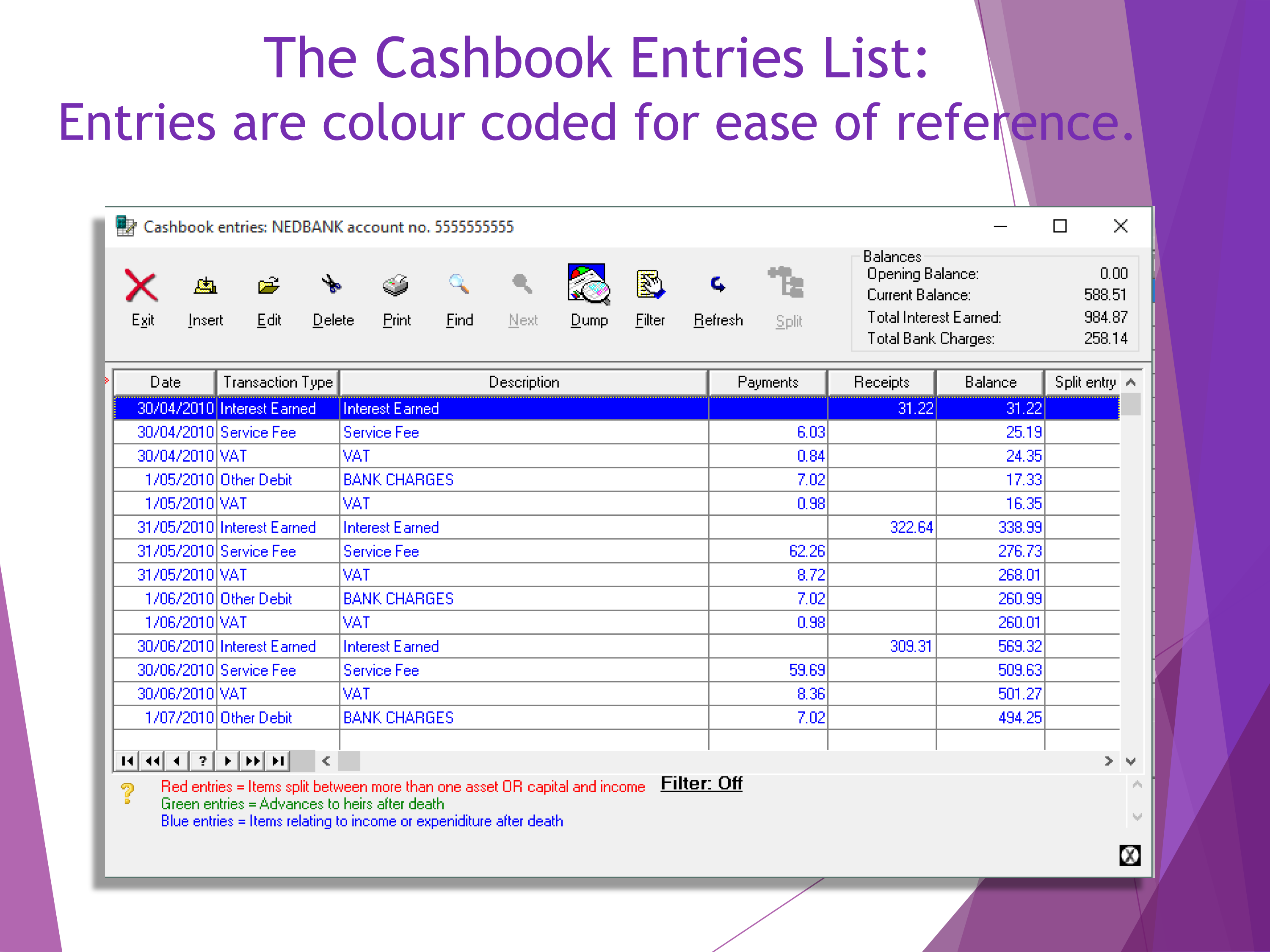Click the Transaction Type column header
The height and width of the screenshot is (952, 1270).
coord(278,382)
